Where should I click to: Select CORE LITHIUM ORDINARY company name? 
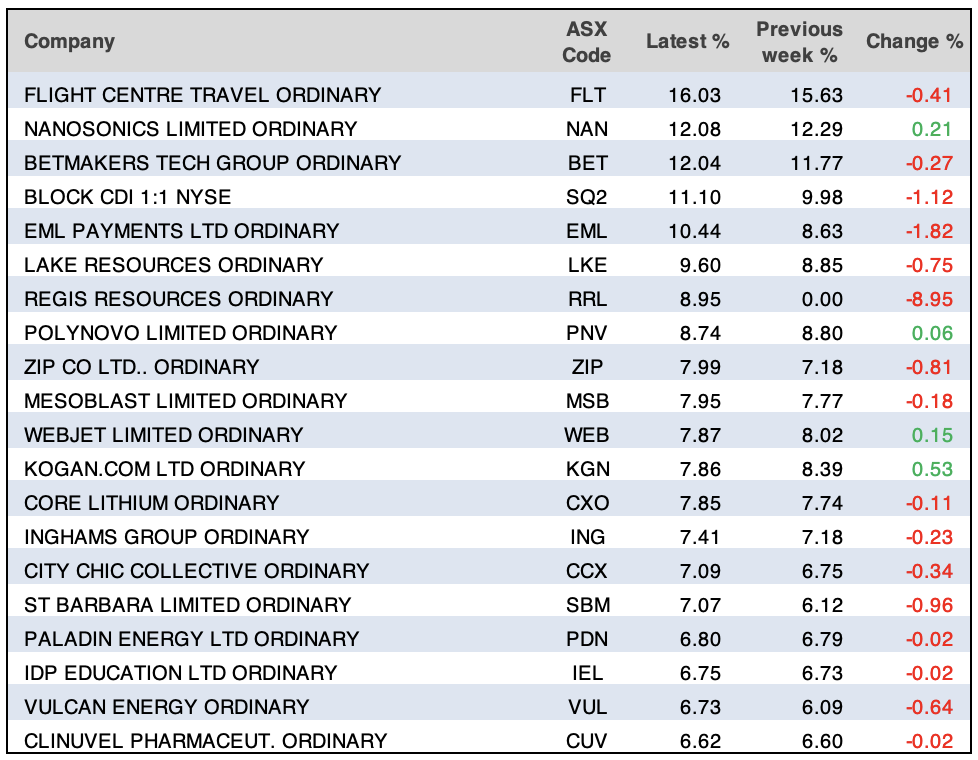click(x=151, y=503)
